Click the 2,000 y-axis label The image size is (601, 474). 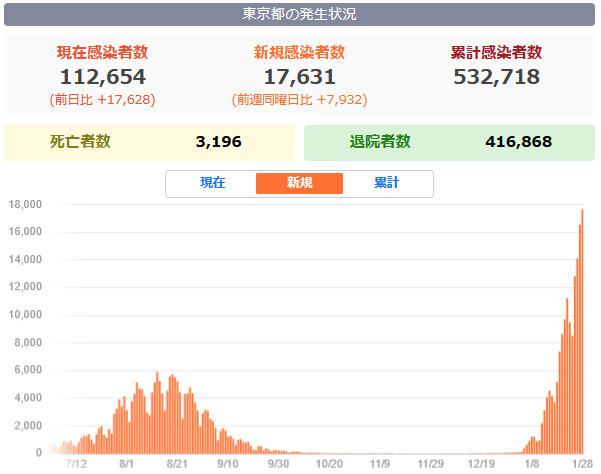[x=28, y=425]
